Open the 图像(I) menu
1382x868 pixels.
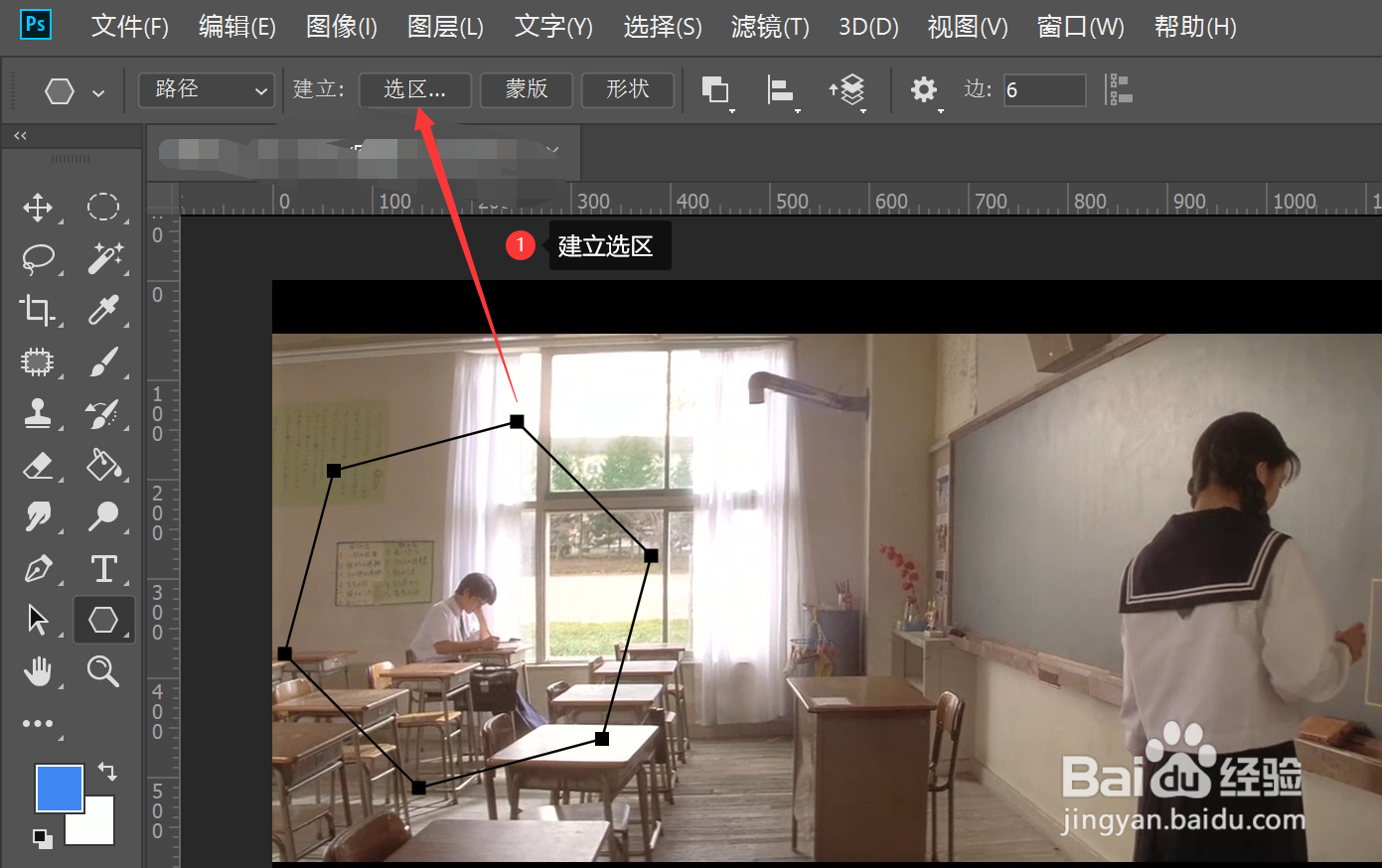pyautogui.click(x=342, y=27)
